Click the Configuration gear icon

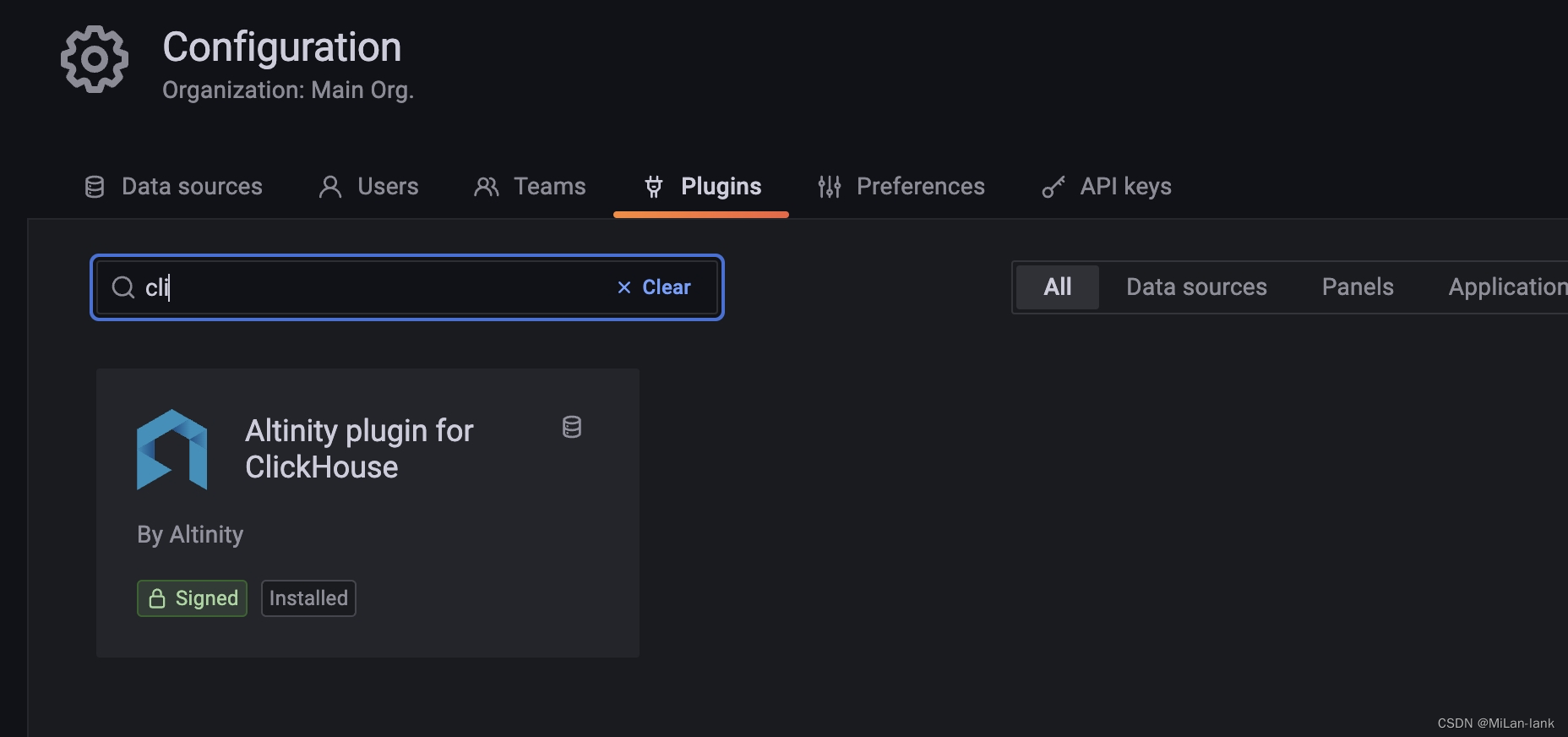click(95, 59)
